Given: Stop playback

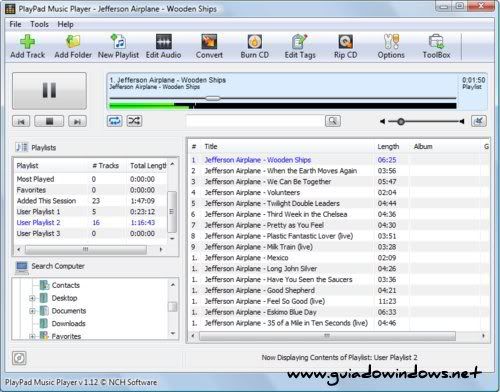Looking at the screenshot, I should click(49, 121).
